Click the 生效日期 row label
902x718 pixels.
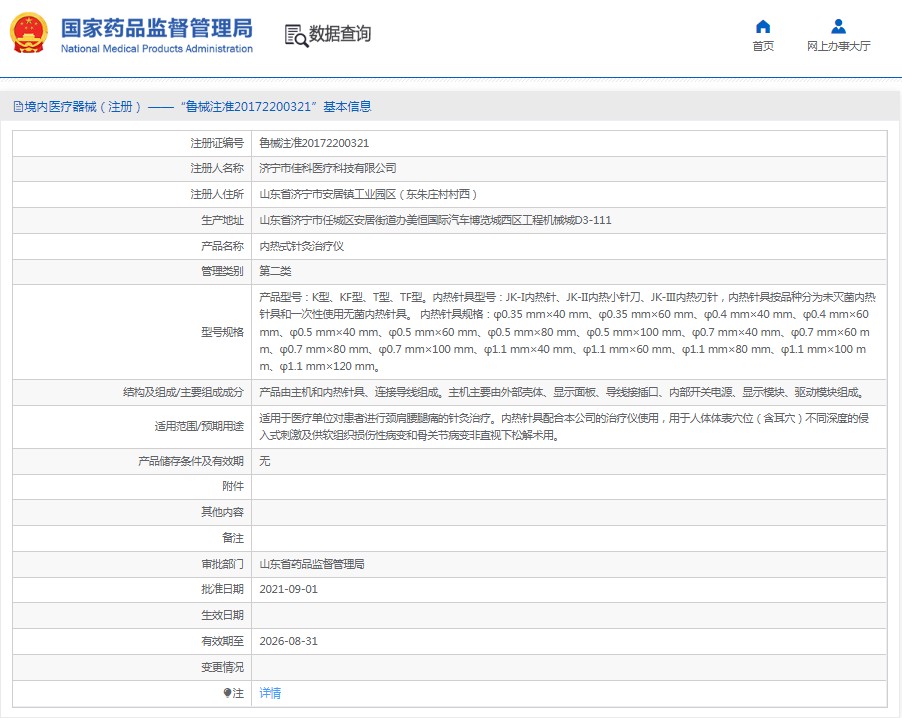[x=222, y=615]
